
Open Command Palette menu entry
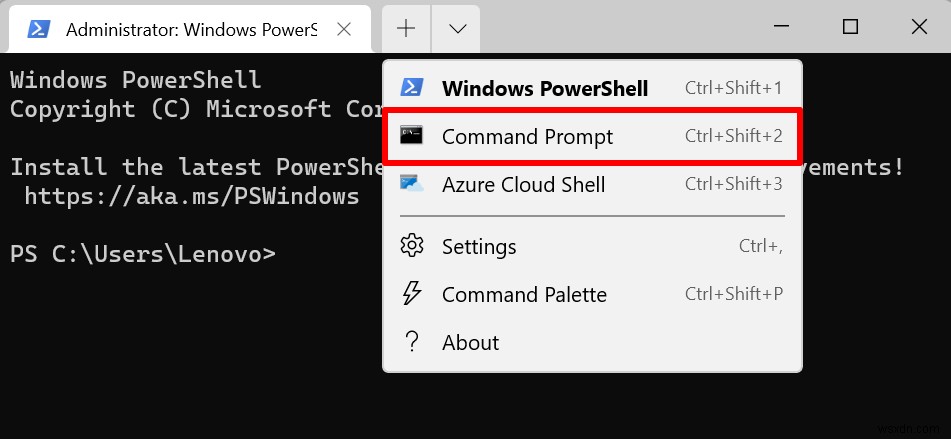click(524, 294)
